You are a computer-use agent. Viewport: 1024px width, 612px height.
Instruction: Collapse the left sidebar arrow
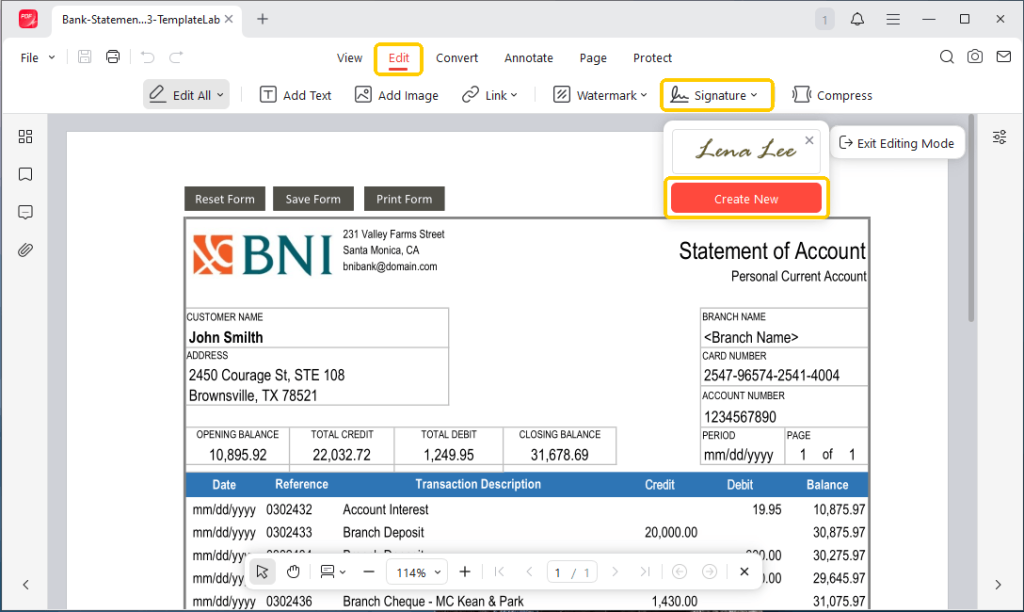(x=25, y=585)
